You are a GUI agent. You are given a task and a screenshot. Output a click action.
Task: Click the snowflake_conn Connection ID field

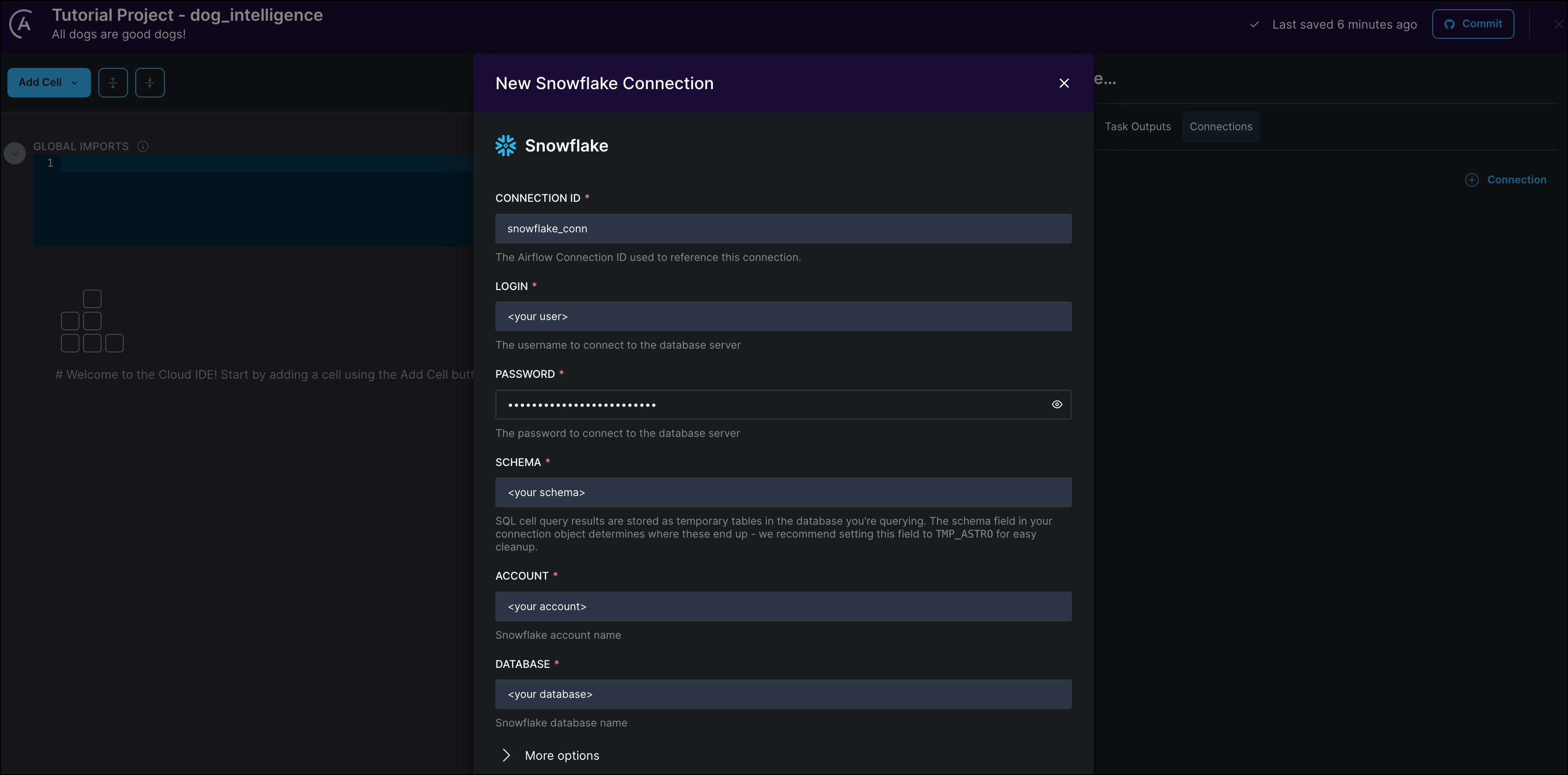click(x=783, y=228)
